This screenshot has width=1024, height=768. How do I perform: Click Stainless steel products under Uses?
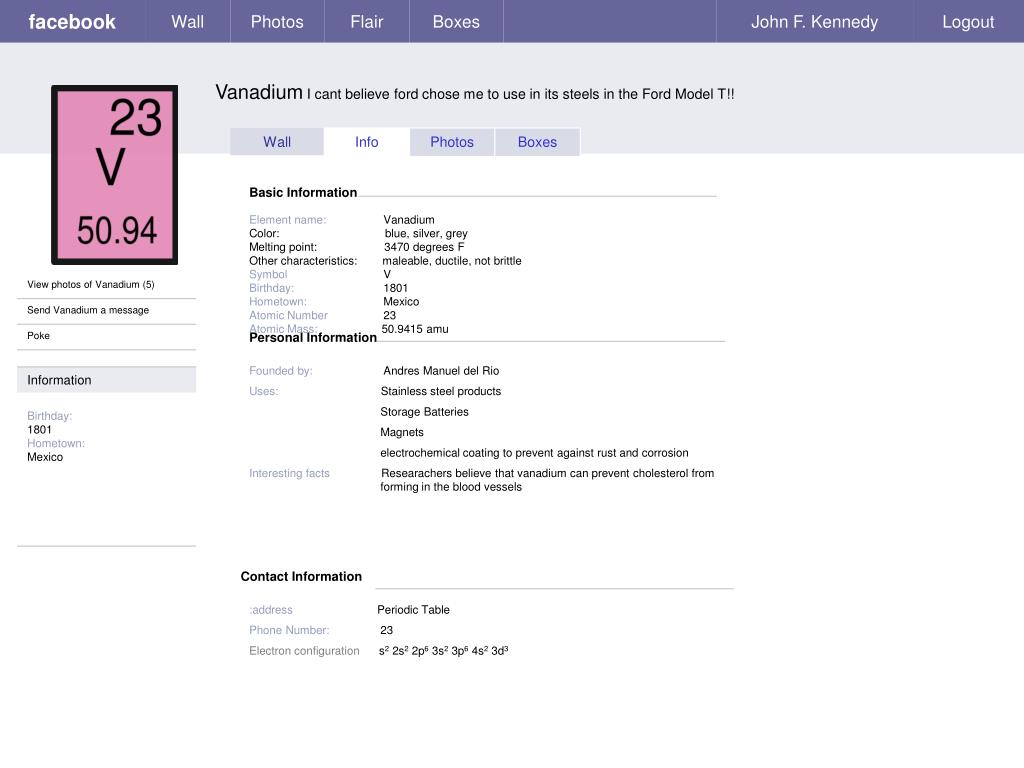[441, 391]
